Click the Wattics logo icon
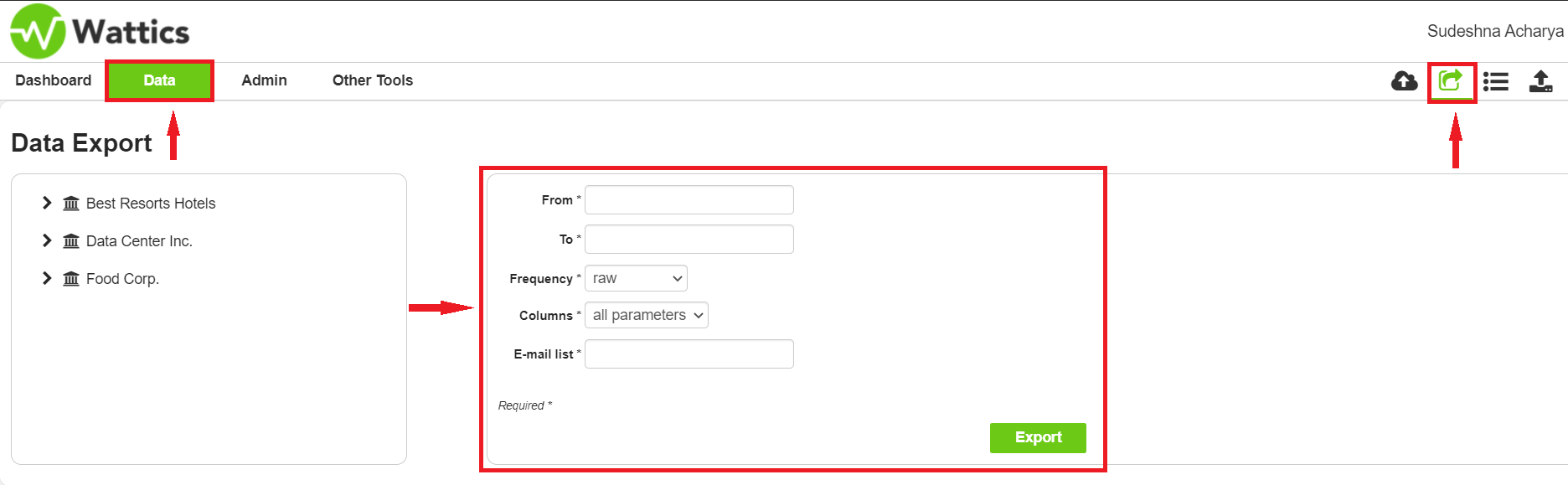1568x485 pixels. (37, 32)
